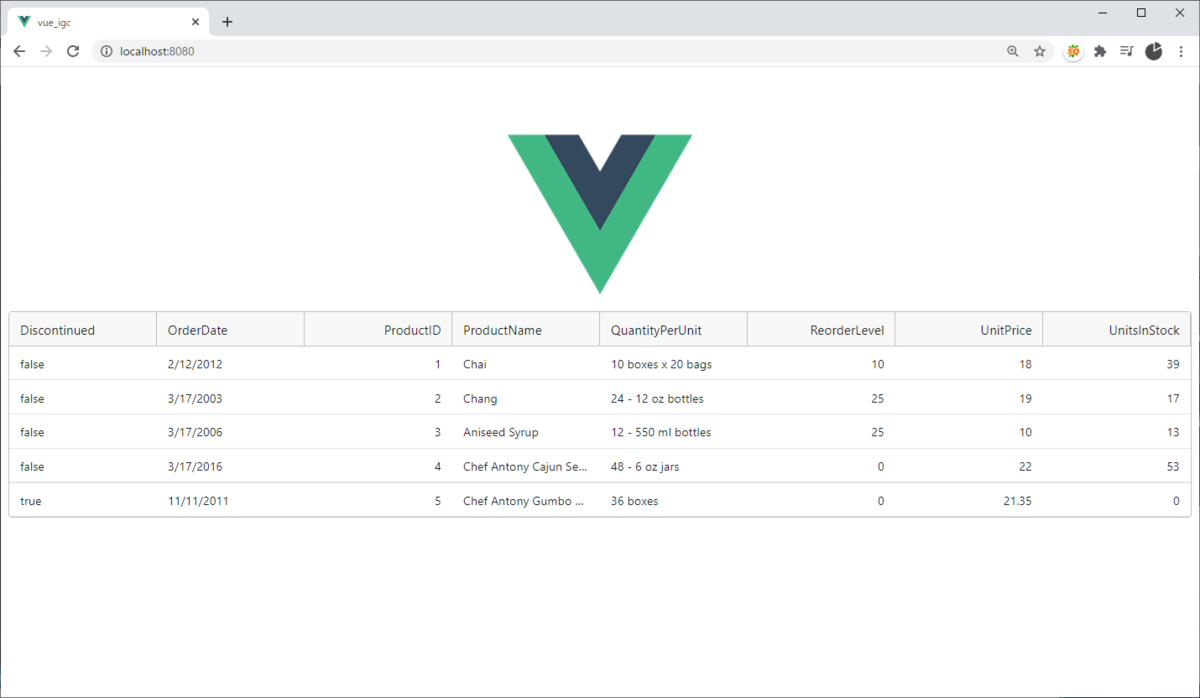Sort by QuantityPerUnit column header
Image resolution: width=1200 pixels, height=698 pixels.
674,330
